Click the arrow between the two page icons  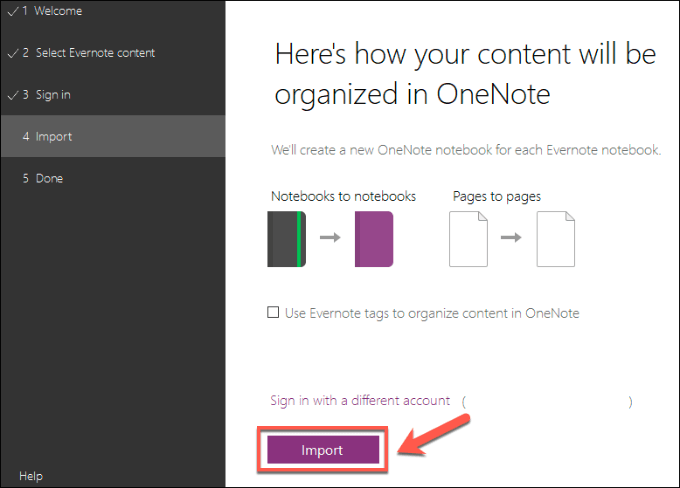[513, 240]
